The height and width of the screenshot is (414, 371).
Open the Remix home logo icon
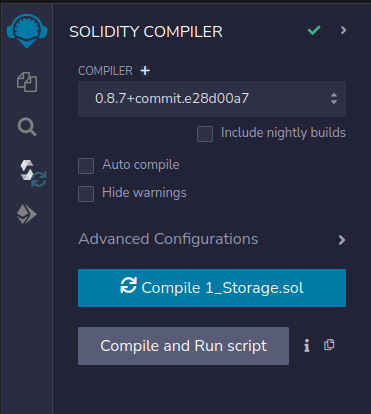click(27, 31)
